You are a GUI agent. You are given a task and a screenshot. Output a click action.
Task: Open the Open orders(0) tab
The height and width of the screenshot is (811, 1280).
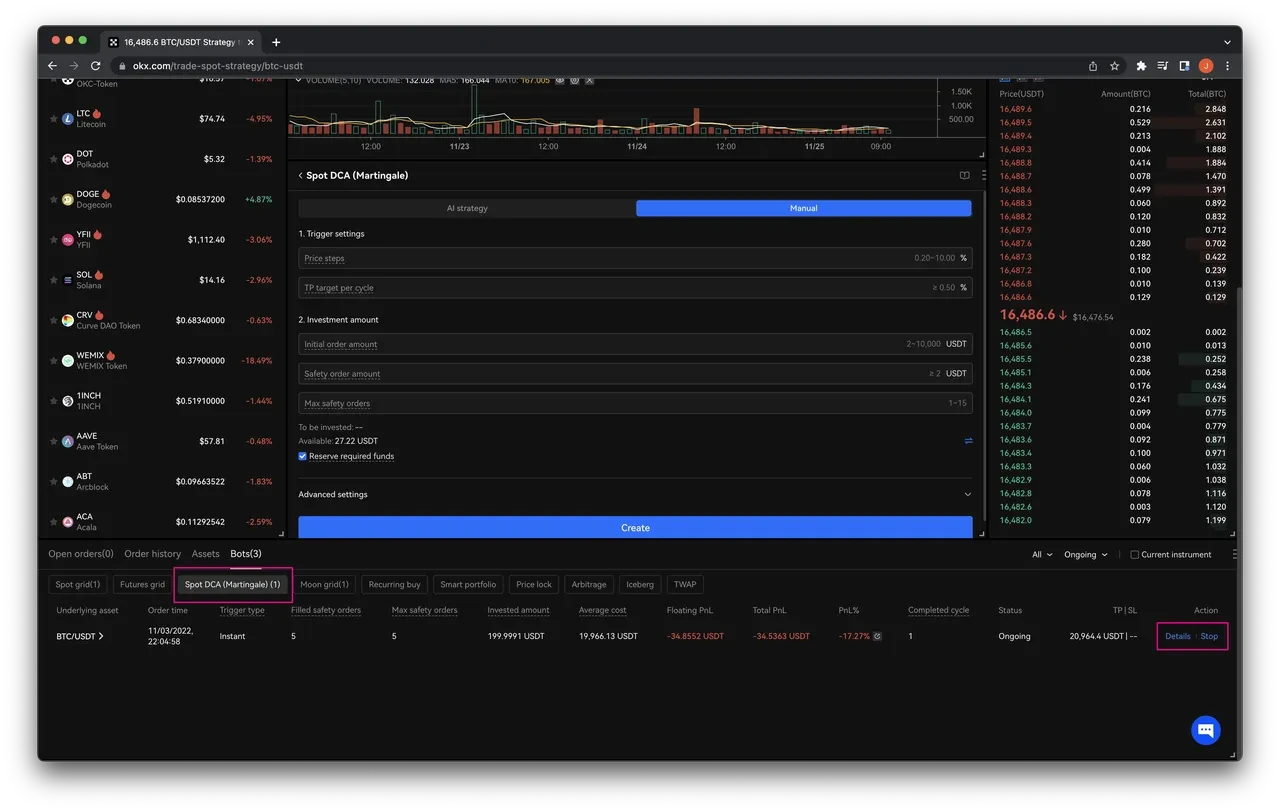[81, 554]
